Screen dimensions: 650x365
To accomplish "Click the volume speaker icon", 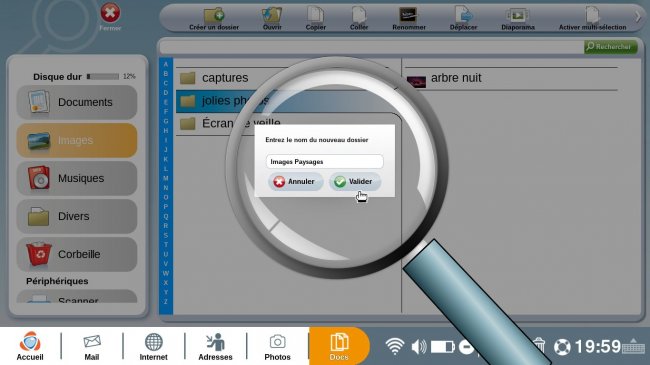I will pyautogui.click(x=419, y=346).
